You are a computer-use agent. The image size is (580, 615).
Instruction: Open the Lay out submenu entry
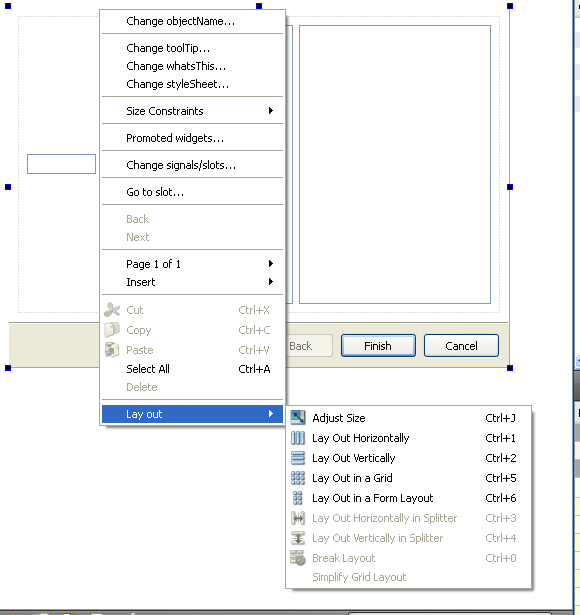pyautogui.click(x=192, y=414)
